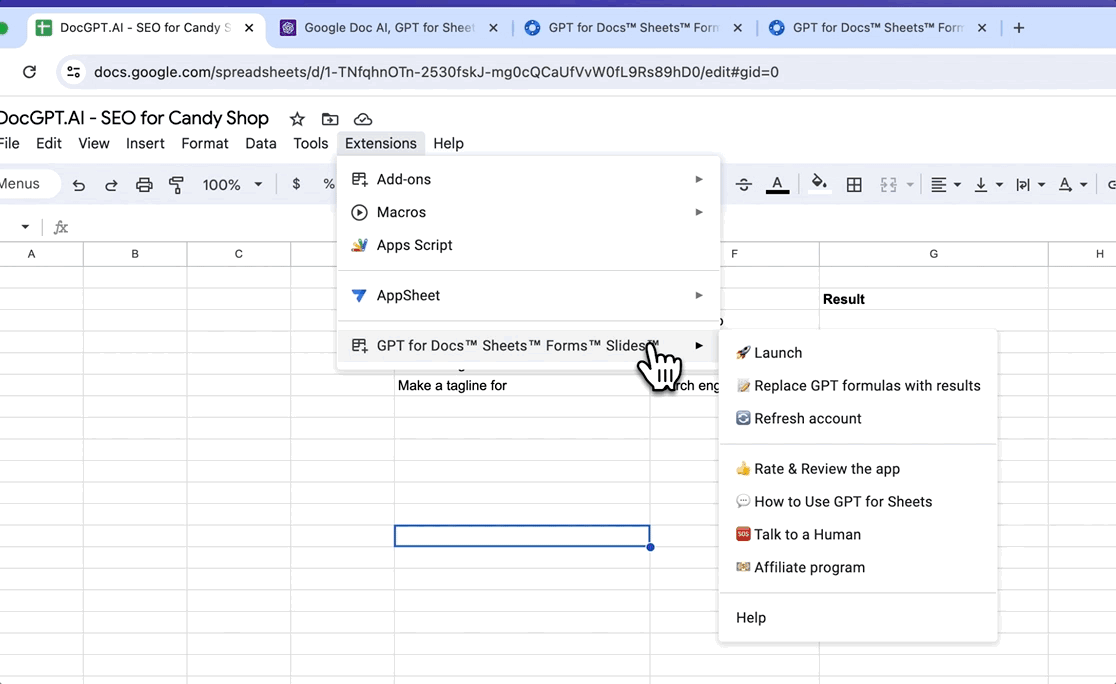Viewport: 1116px width, 684px height.
Task: Click the print icon
Action: (x=144, y=185)
